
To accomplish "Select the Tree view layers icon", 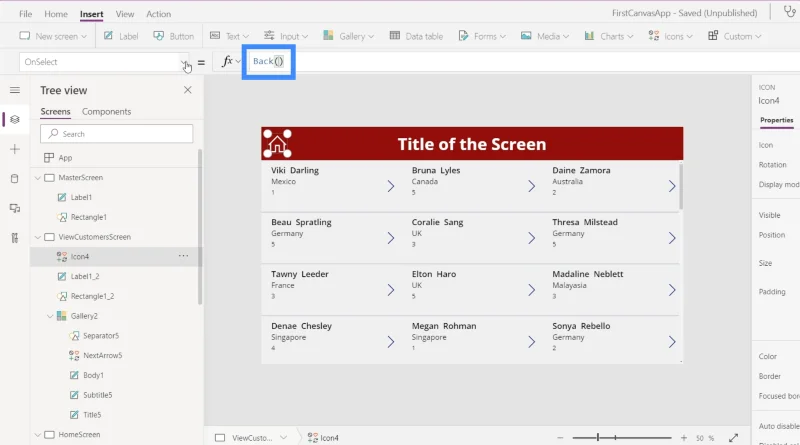I will 15,119.
